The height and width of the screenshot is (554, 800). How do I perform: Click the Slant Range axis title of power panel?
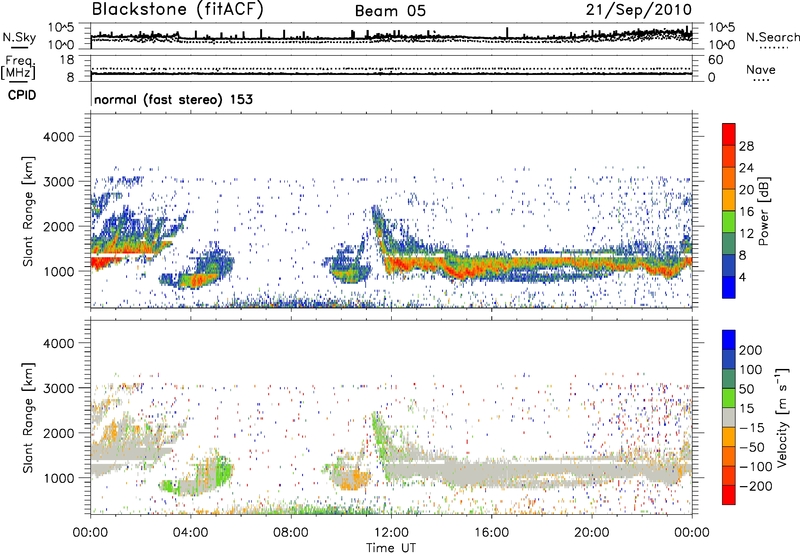[29, 211]
